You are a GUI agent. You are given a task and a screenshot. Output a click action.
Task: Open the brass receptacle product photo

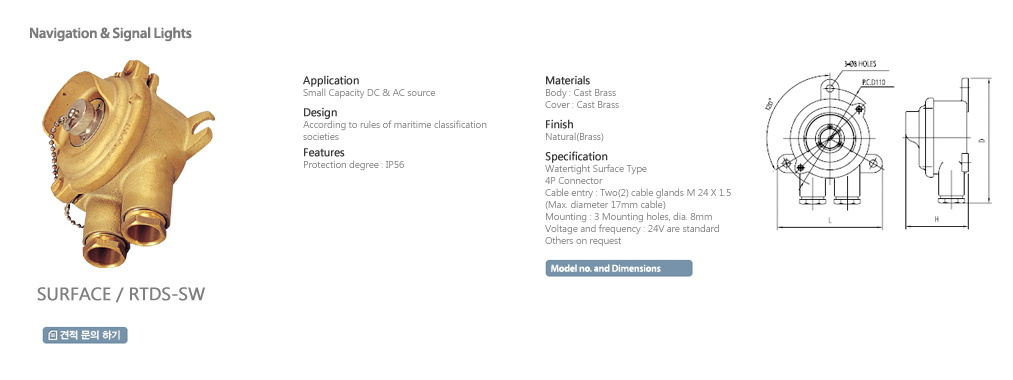coord(129,163)
